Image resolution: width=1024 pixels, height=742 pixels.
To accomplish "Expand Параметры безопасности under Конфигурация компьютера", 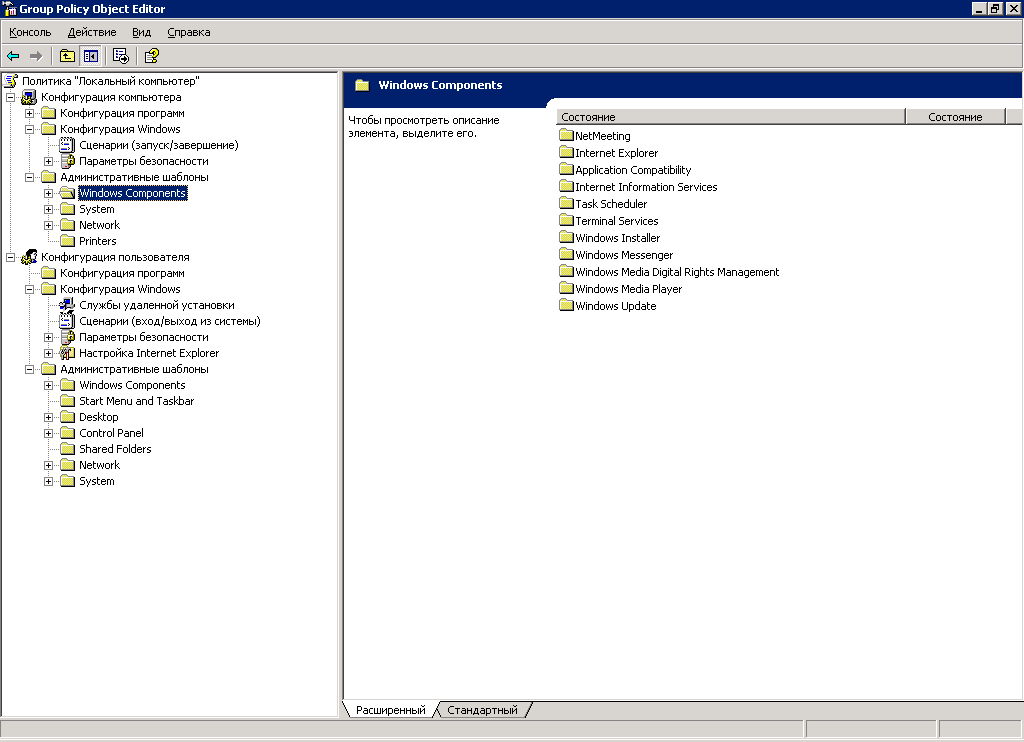I will [x=48, y=161].
